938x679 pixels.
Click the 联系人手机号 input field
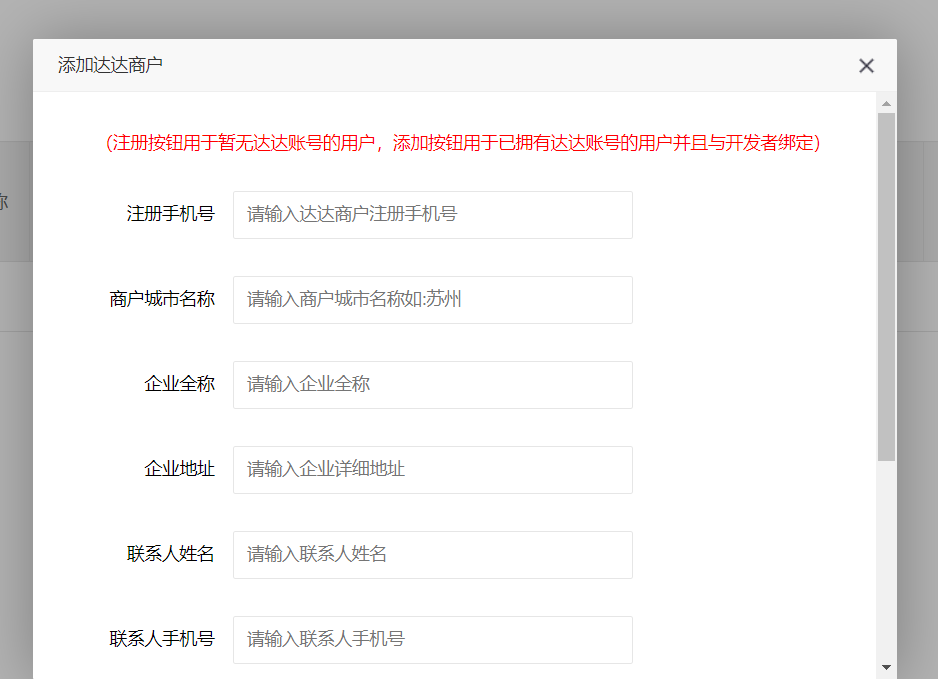coord(433,640)
